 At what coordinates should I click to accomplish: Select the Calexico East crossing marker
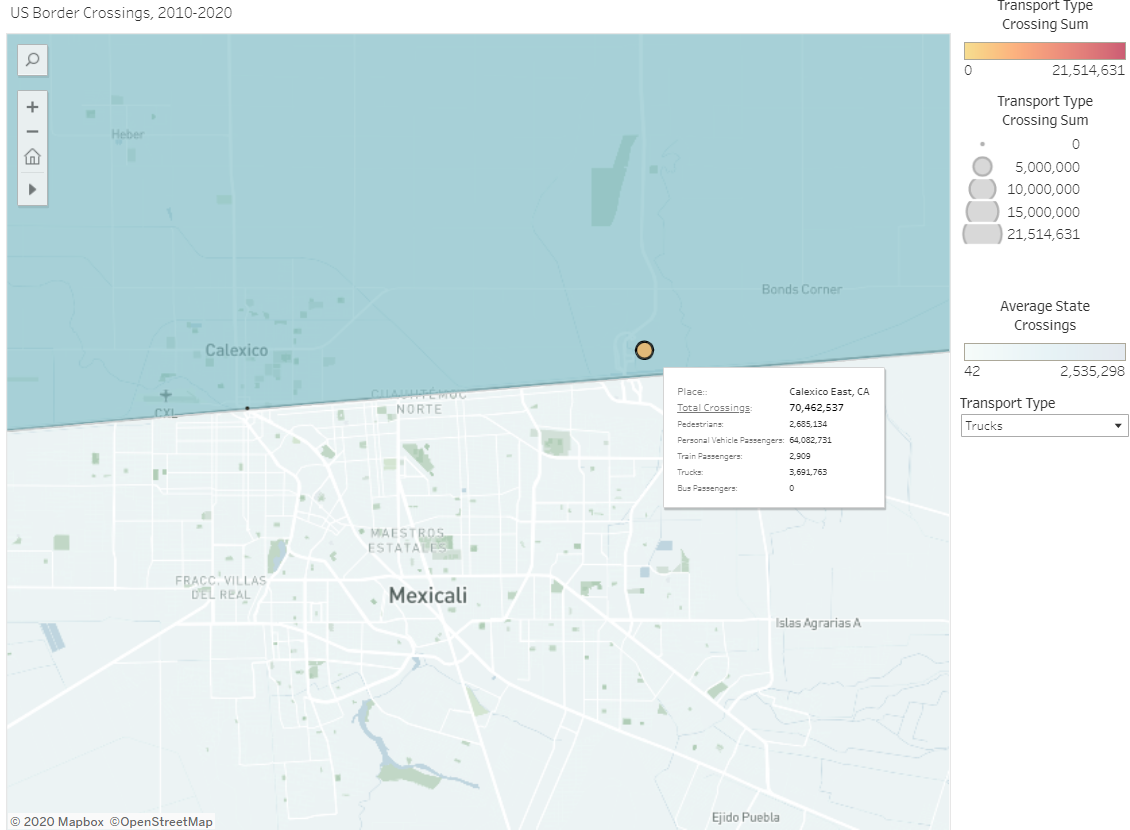(644, 350)
